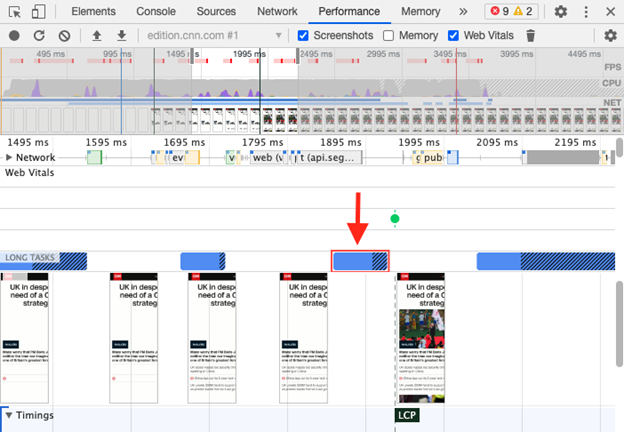
Task: Click the red error count badge
Action: coord(498,12)
